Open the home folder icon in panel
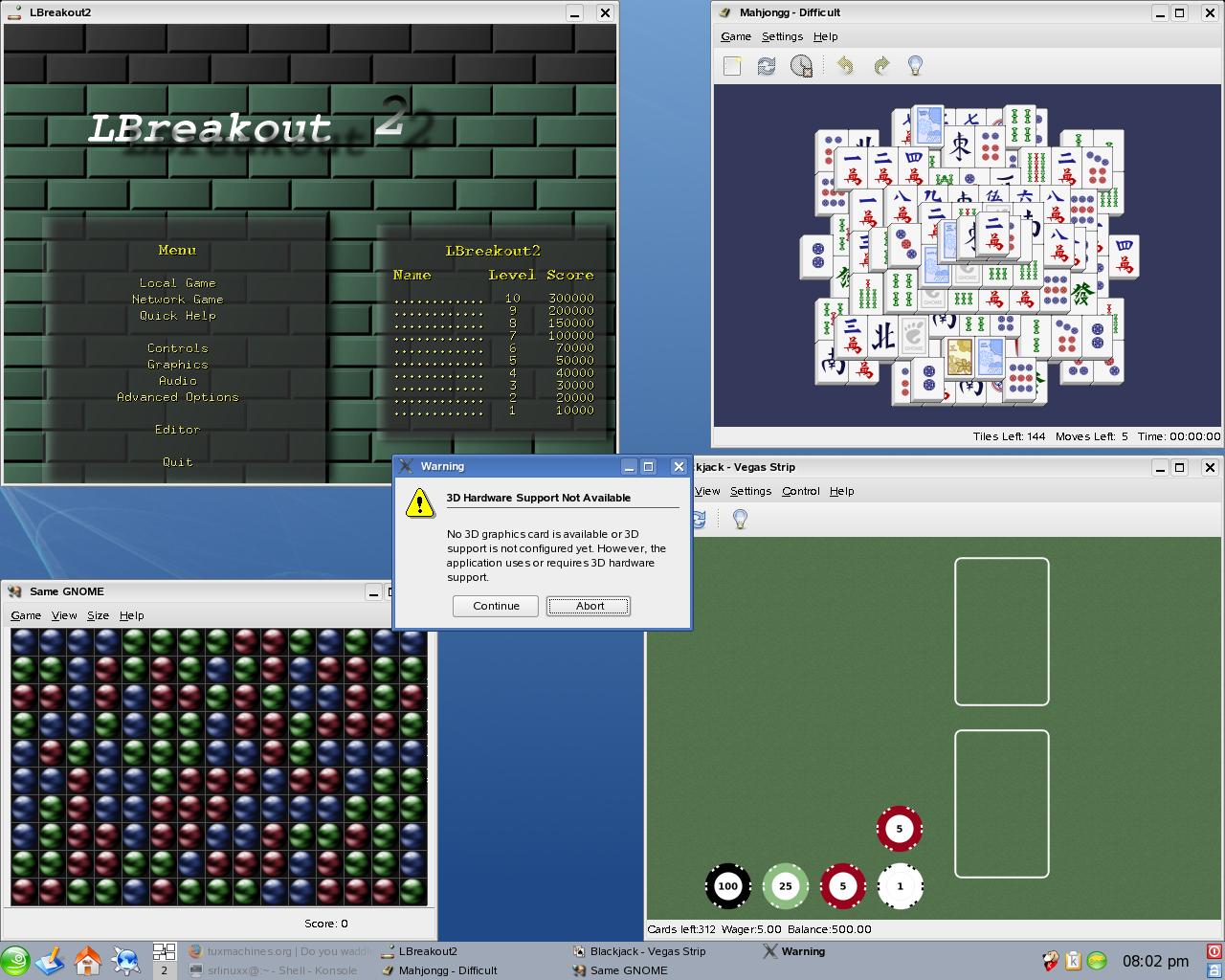This screenshot has height=980, width=1225. (88, 960)
